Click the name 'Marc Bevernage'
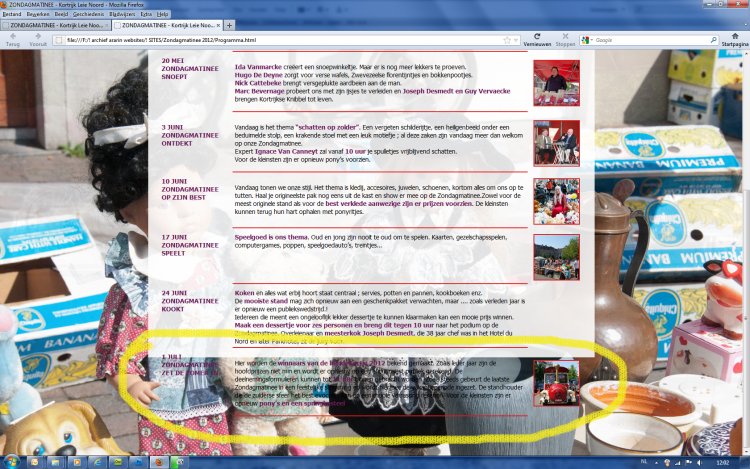Viewport: 750px width, 469px height. point(259,91)
